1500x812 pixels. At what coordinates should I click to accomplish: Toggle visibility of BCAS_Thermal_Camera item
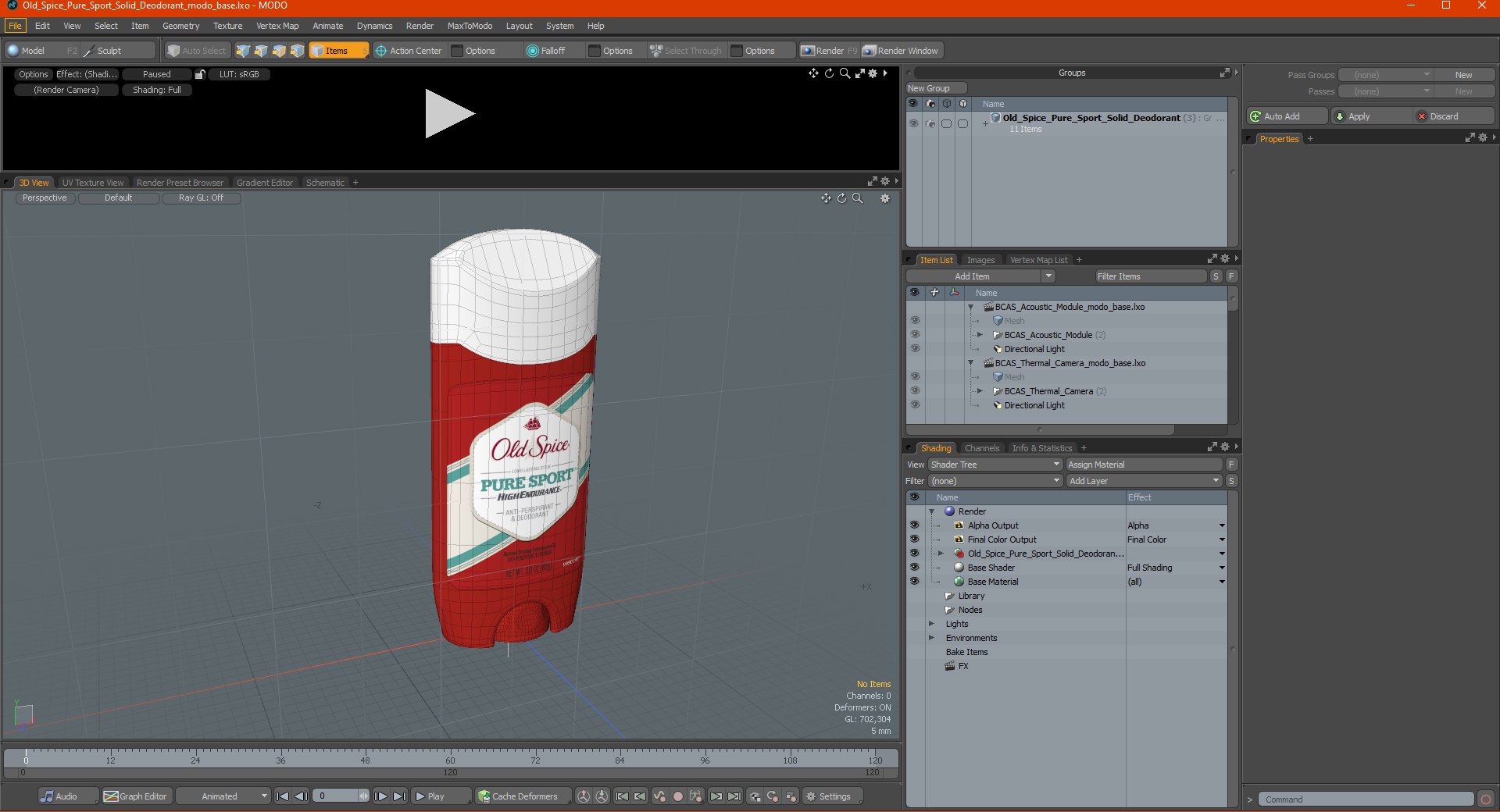[915, 391]
